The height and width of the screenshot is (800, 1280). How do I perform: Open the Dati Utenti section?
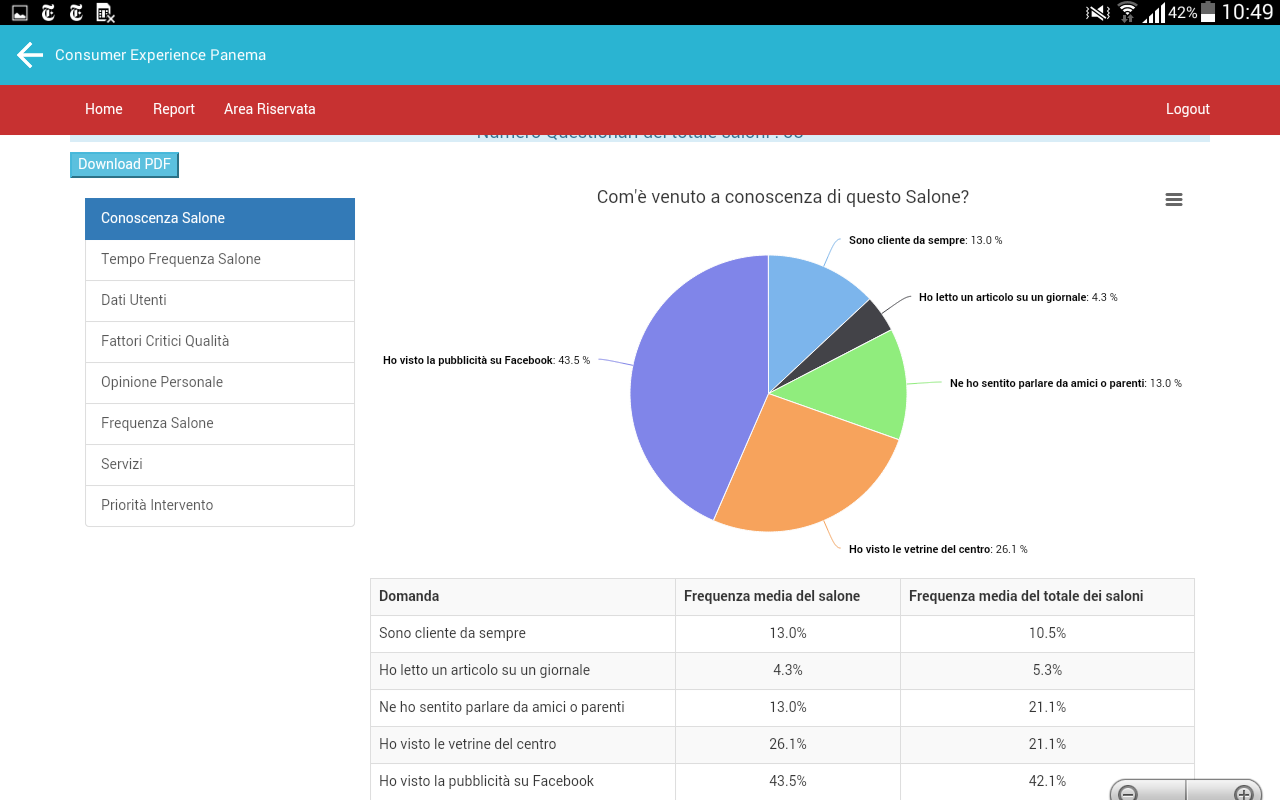(220, 300)
